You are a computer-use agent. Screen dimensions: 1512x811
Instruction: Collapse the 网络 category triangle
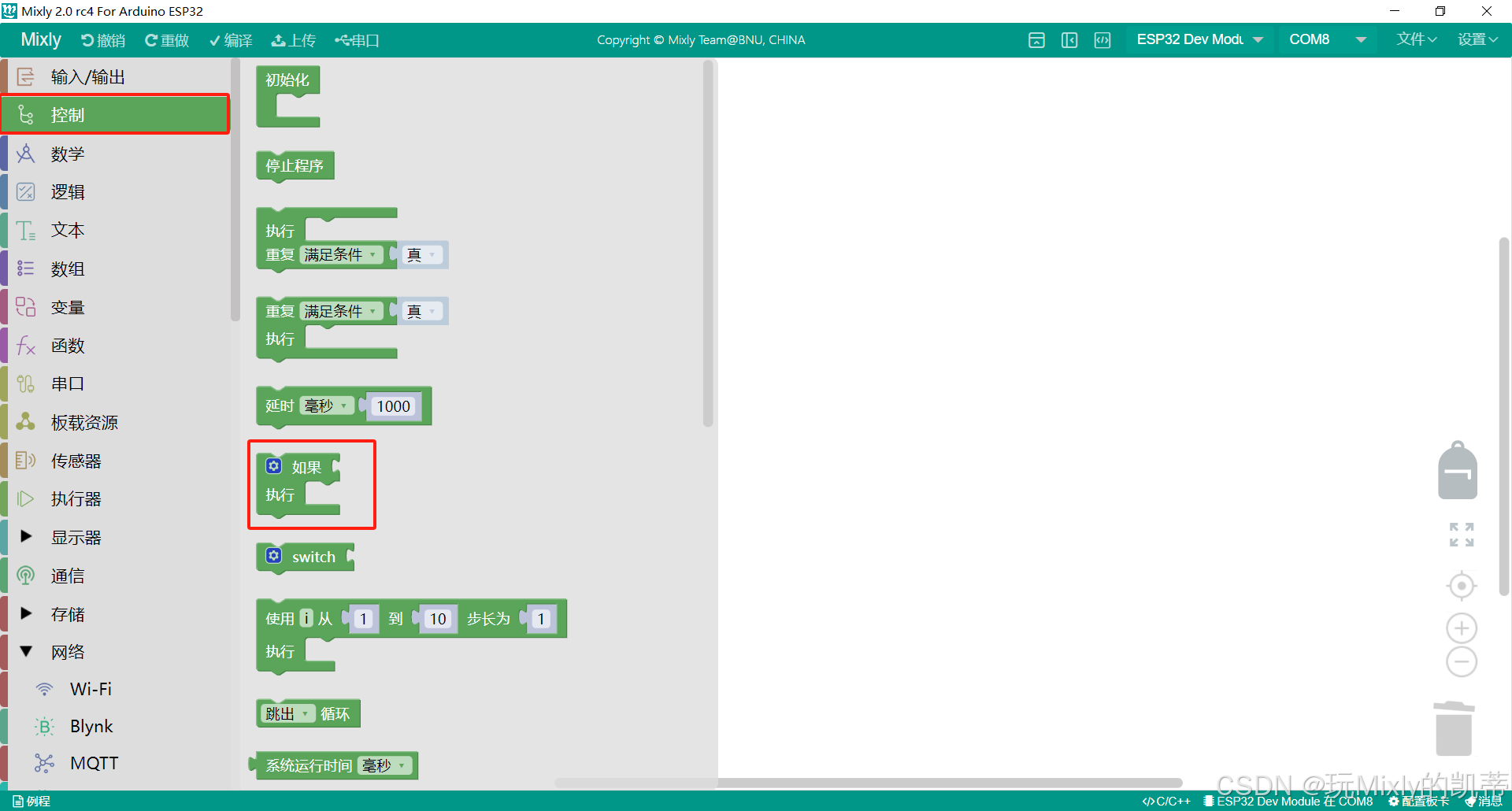point(26,651)
